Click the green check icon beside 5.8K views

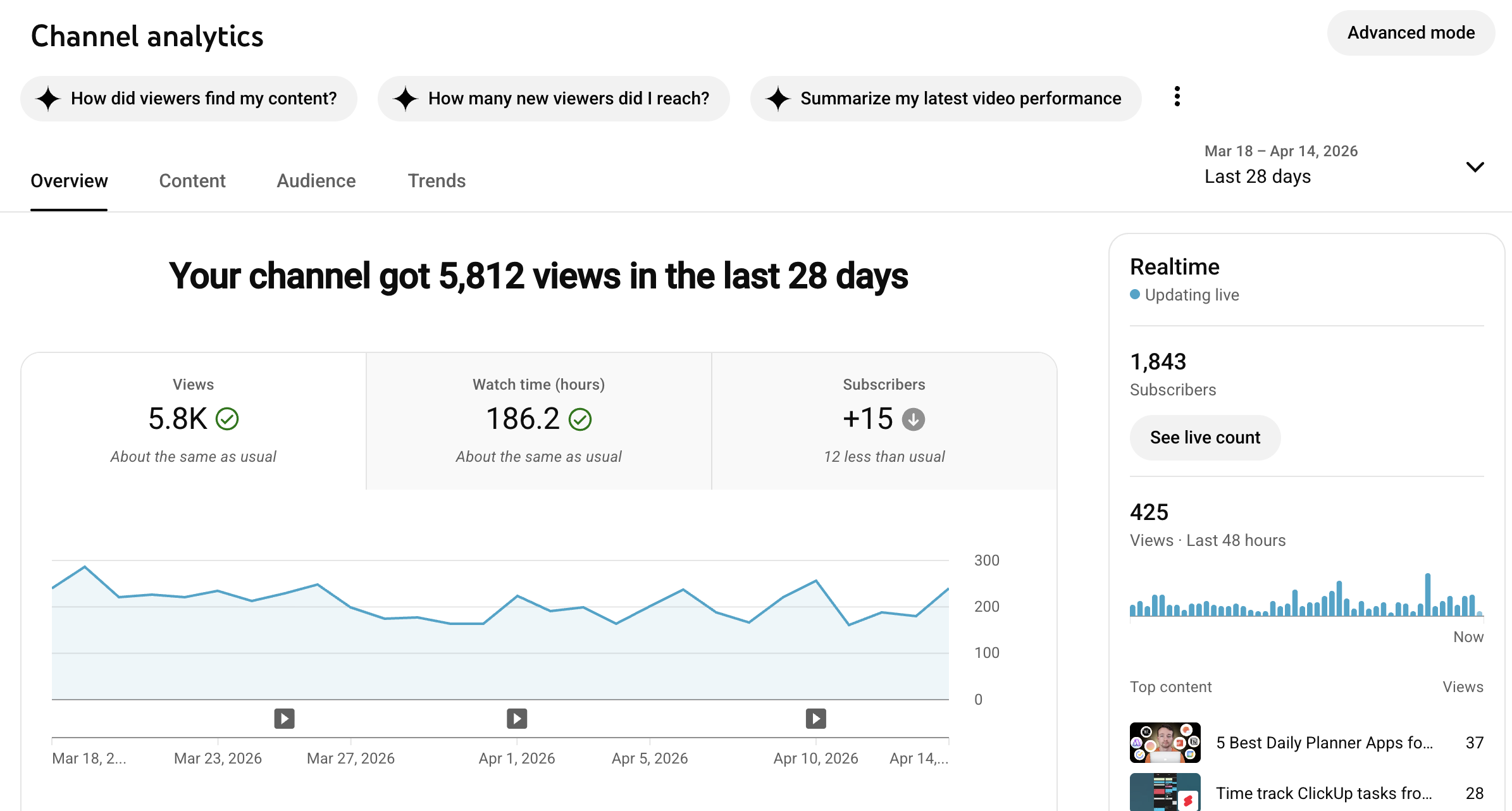tap(227, 419)
